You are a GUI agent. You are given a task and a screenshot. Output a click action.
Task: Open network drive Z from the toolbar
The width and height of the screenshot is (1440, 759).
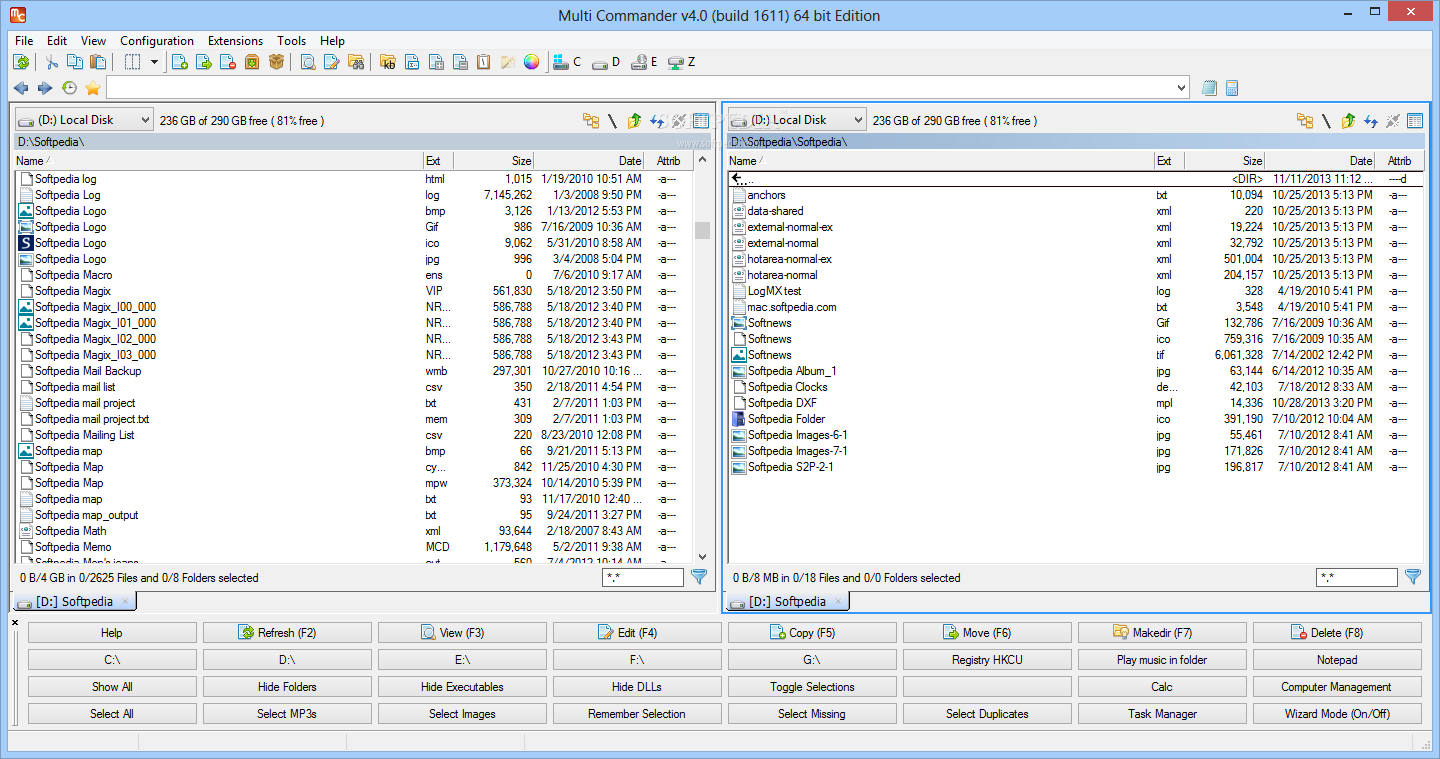[x=681, y=62]
